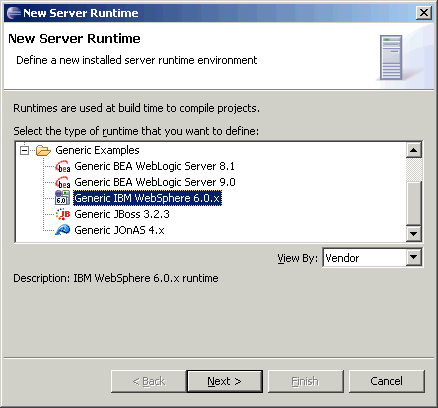
Task: Select Generic IBM WebSphere 6.0.x
Action: point(147,198)
